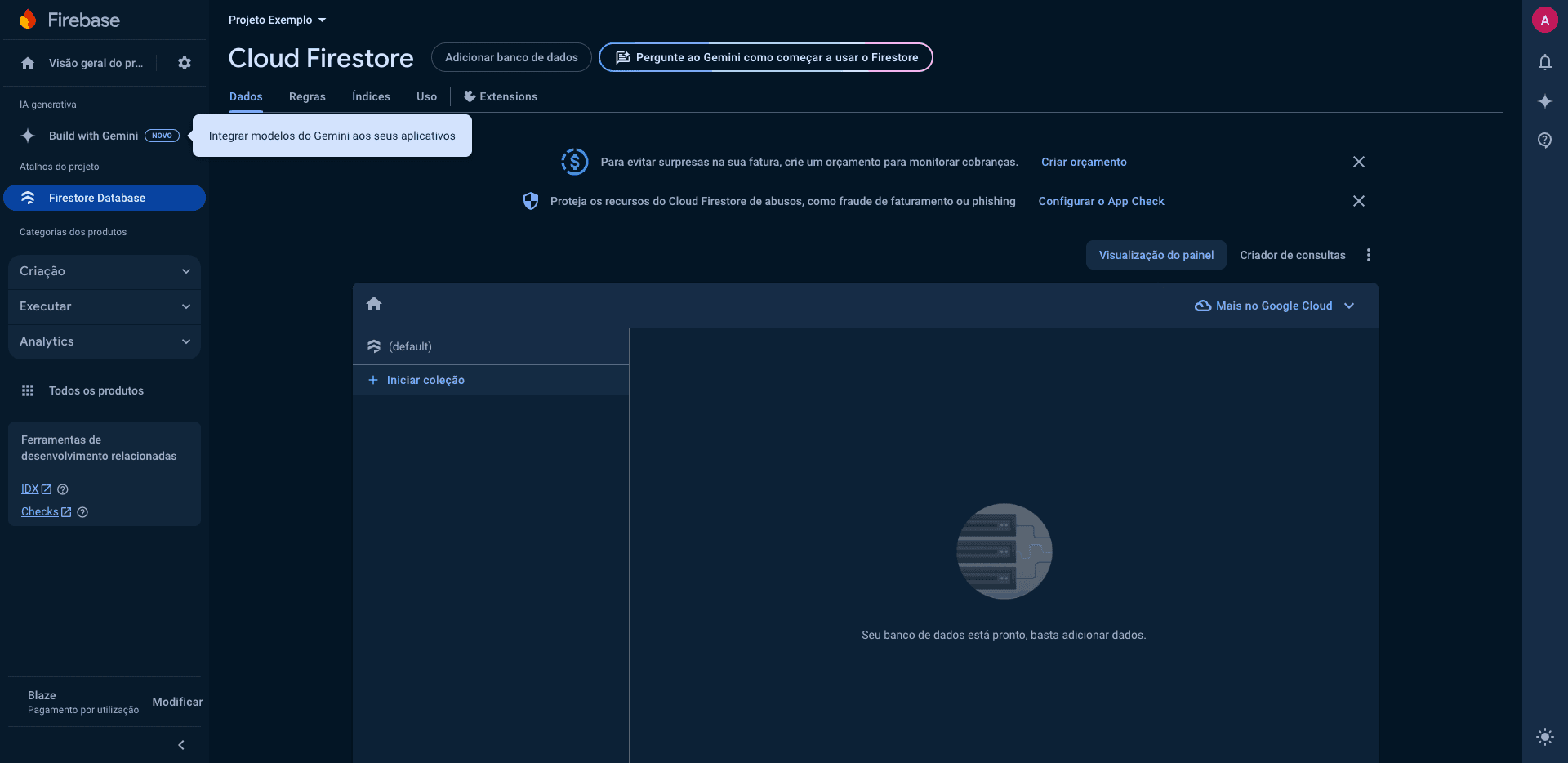Open the account avatar A
The height and width of the screenshot is (763, 1568).
1545,20
